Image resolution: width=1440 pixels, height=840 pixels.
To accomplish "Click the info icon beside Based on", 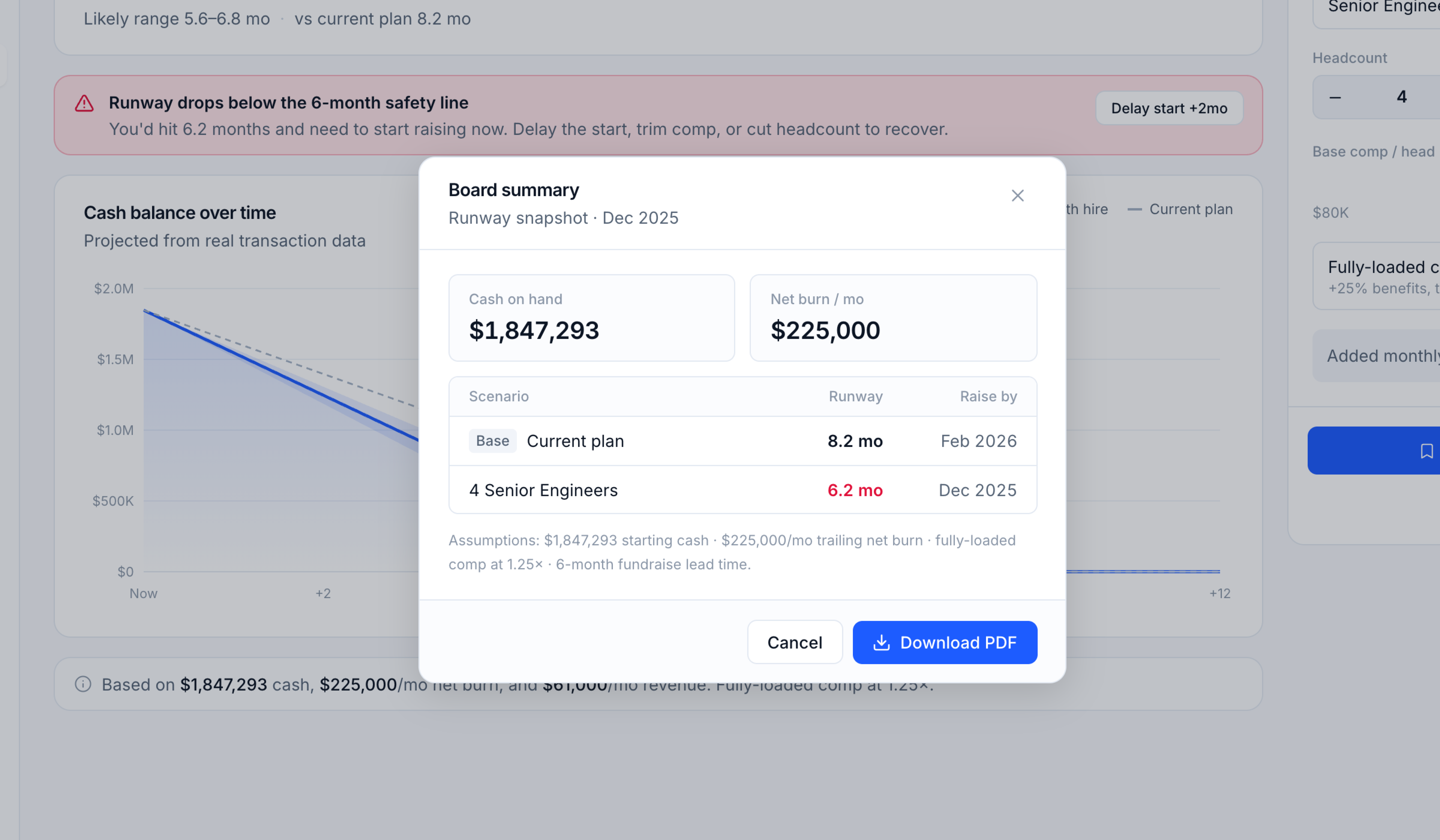I will point(83,684).
